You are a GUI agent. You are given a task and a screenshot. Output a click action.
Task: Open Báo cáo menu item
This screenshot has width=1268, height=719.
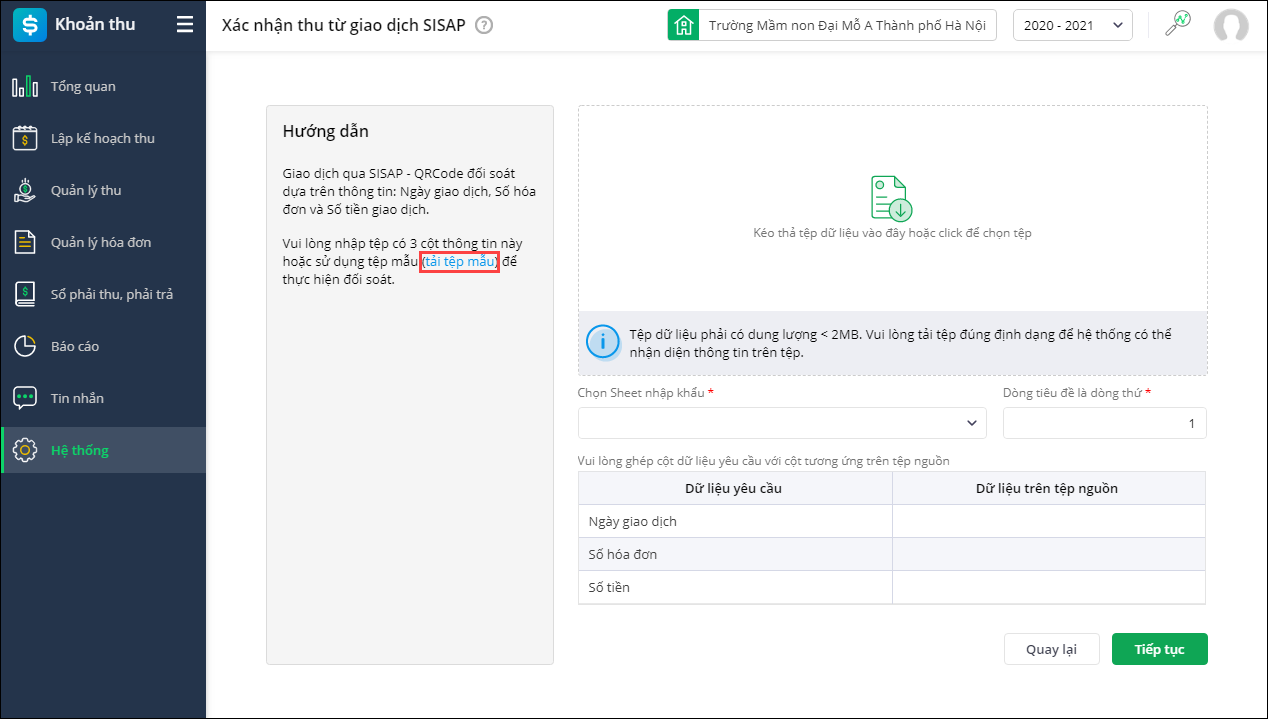(104, 346)
